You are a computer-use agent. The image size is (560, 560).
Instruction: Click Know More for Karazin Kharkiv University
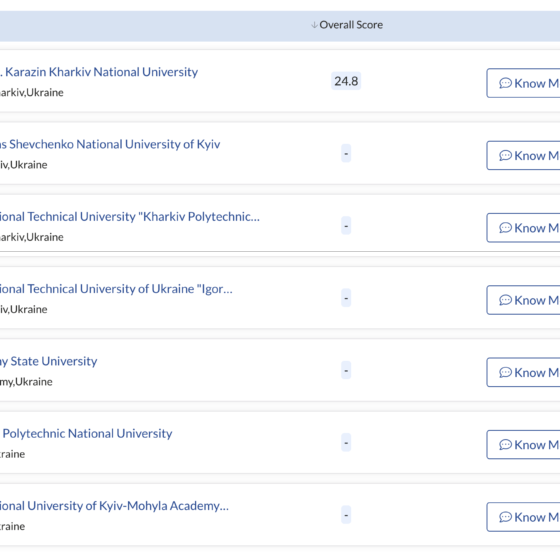click(x=523, y=83)
